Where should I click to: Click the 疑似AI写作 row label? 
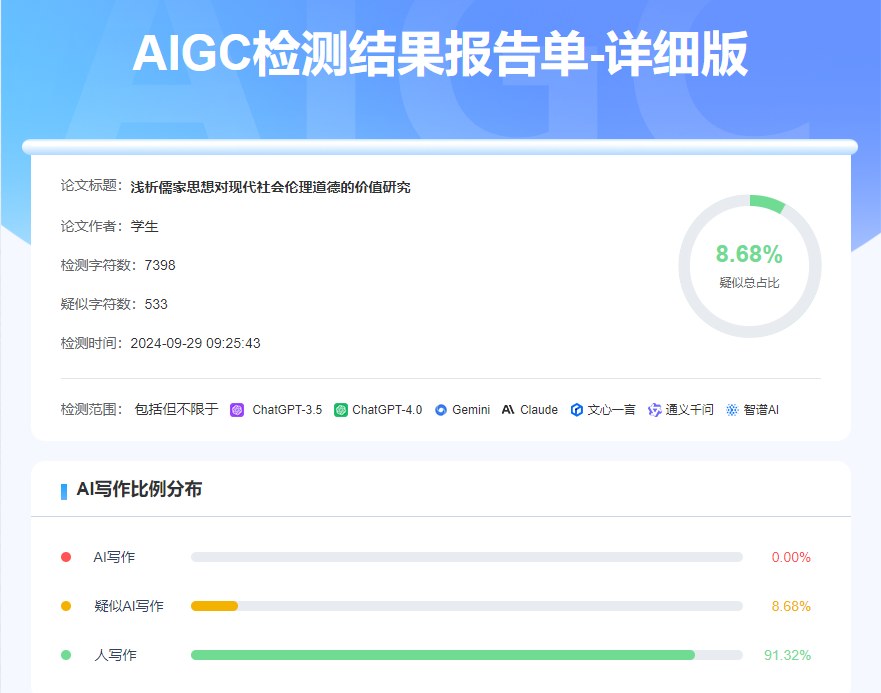[129, 606]
